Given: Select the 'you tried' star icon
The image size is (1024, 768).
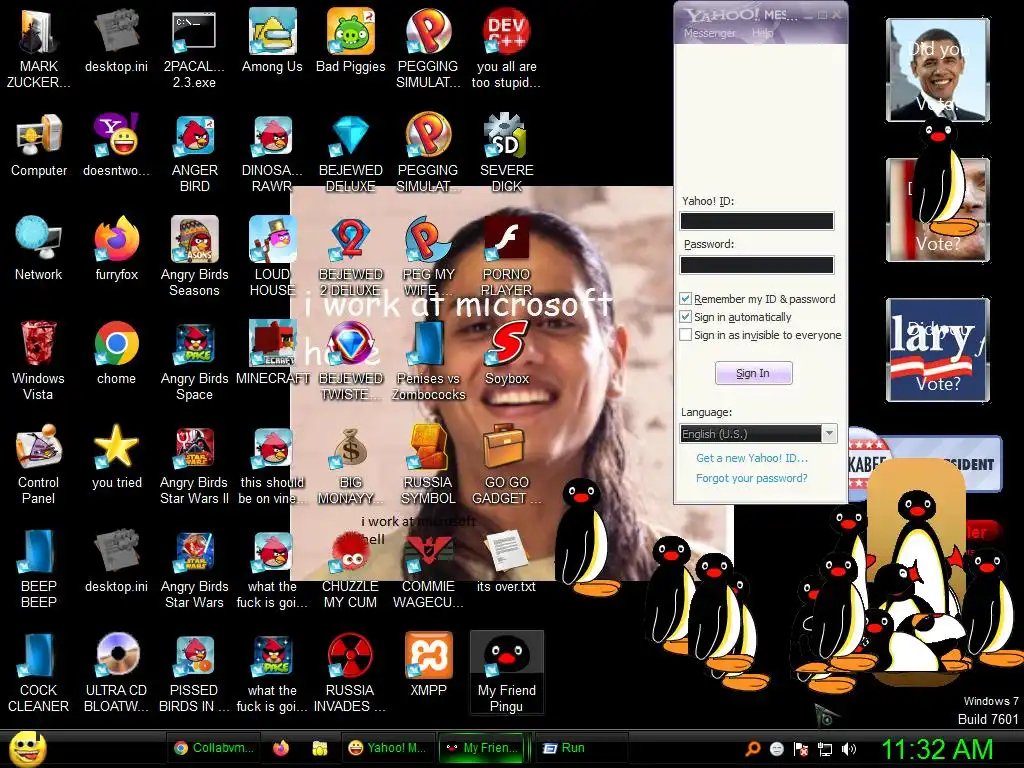Looking at the screenshot, I should coord(116,456).
